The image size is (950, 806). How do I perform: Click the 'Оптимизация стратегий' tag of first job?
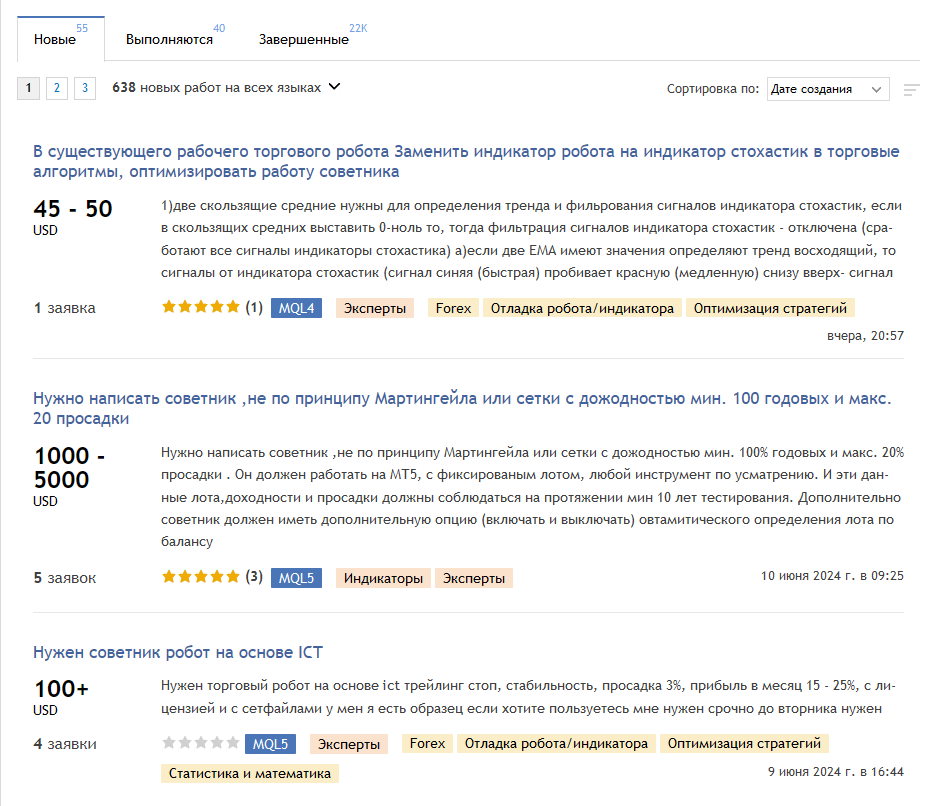(770, 308)
